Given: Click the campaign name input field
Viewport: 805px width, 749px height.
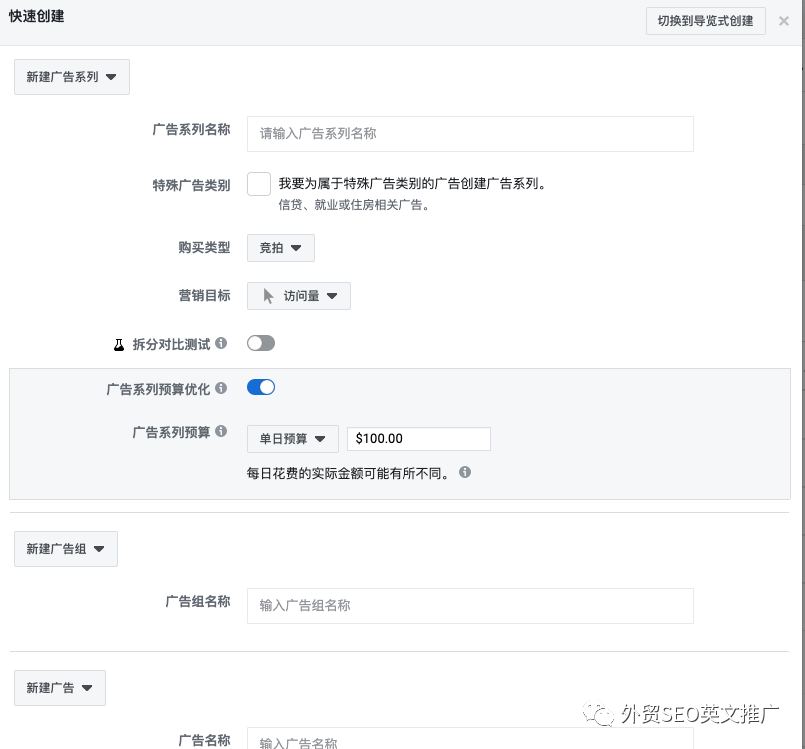Looking at the screenshot, I should (x=470, y=134).
